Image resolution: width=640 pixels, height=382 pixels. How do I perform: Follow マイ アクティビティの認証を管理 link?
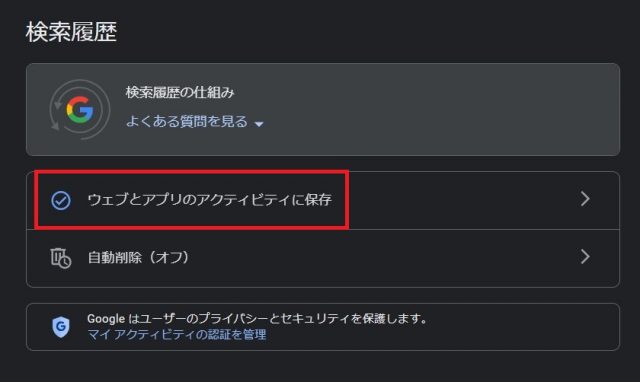[177, 335]
